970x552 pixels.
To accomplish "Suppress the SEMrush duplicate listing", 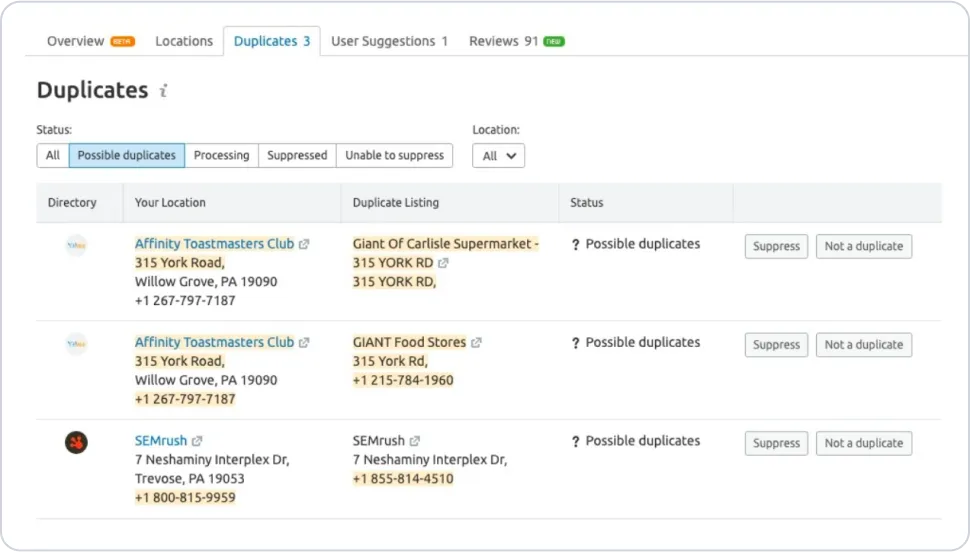I will tap(776, 443).
